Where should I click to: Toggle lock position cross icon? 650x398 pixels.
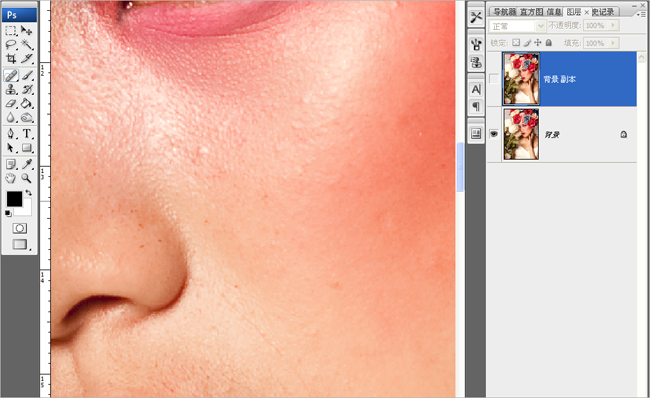tap(538, 43)
